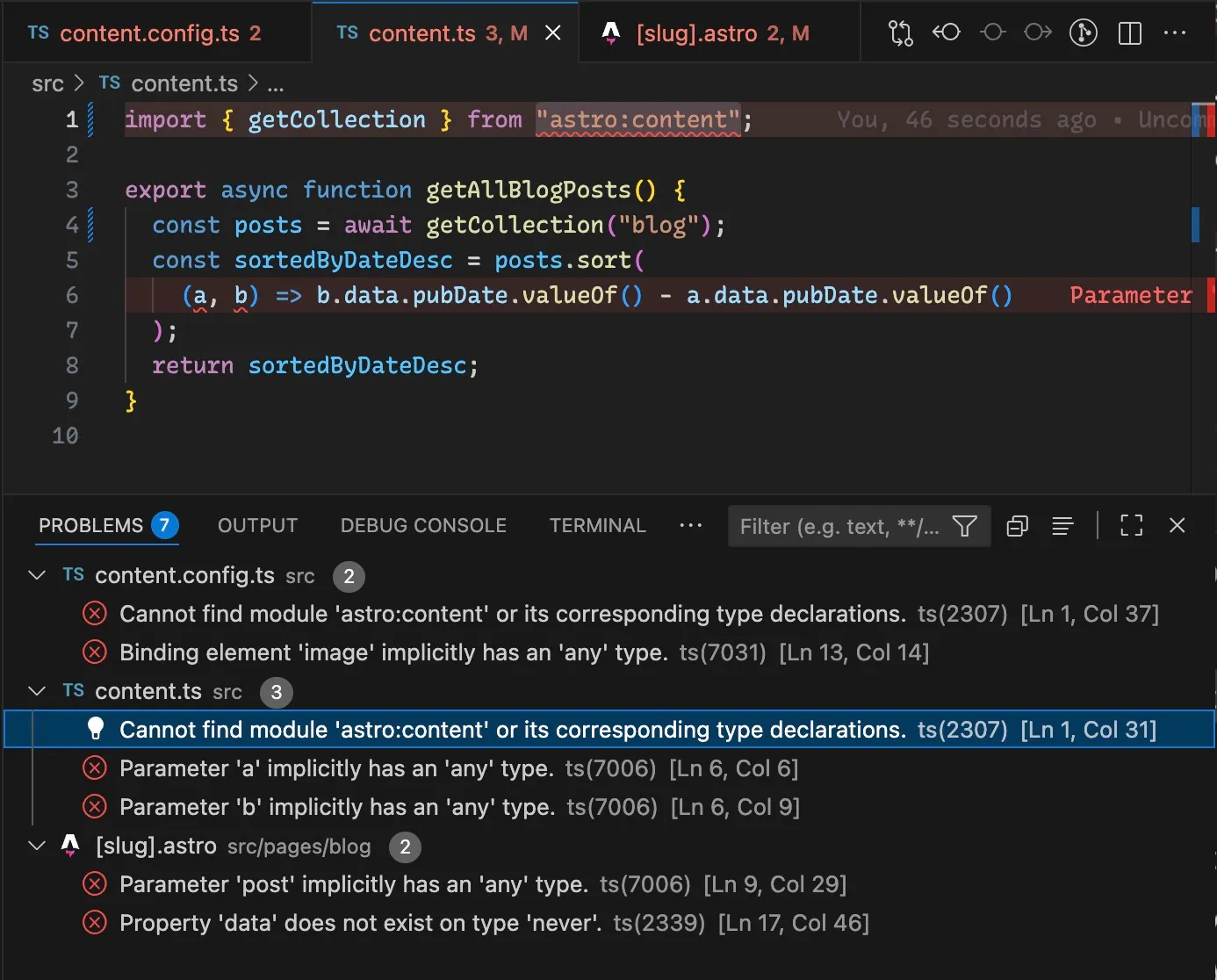The width and height of the screenshot is (1217, 980).
Task: Switch to the OUTPUT tab
Action: (256, 525)
